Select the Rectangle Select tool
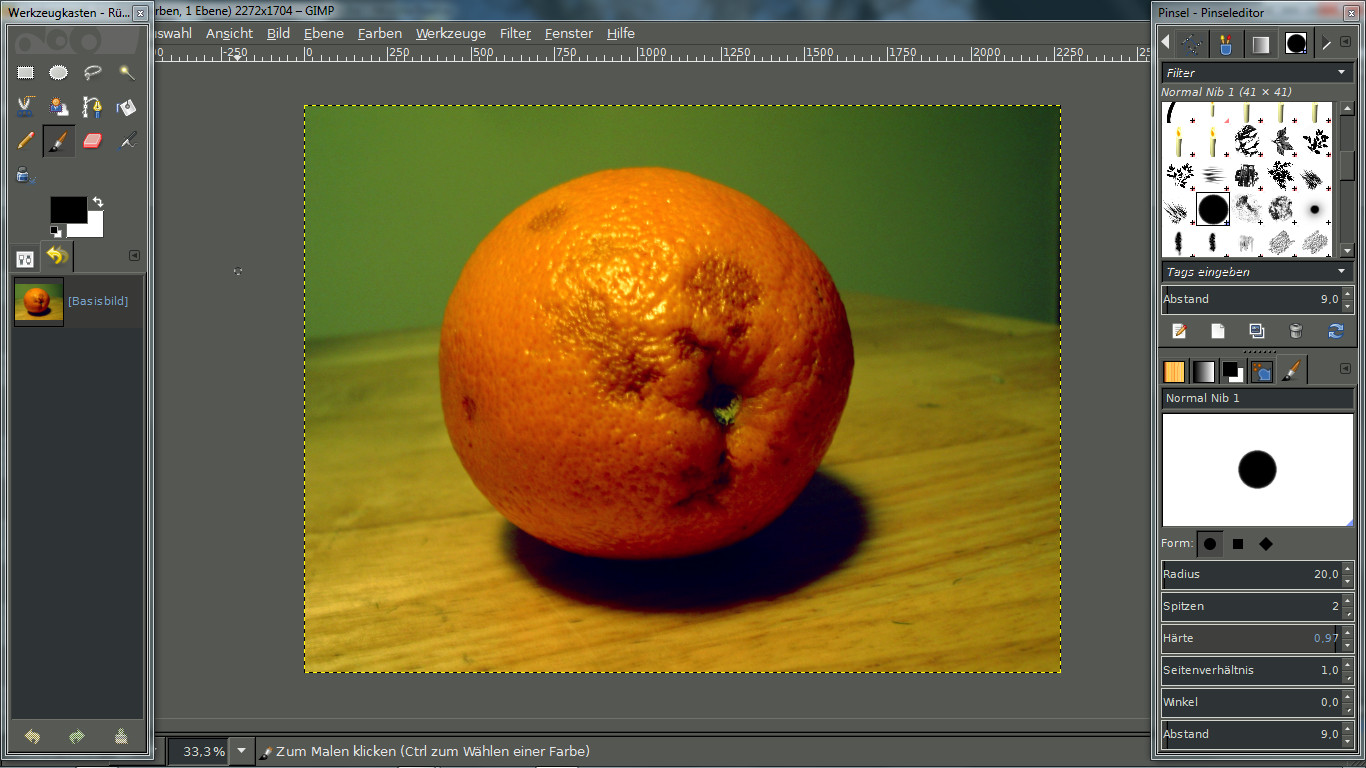 tap(25, 72)
